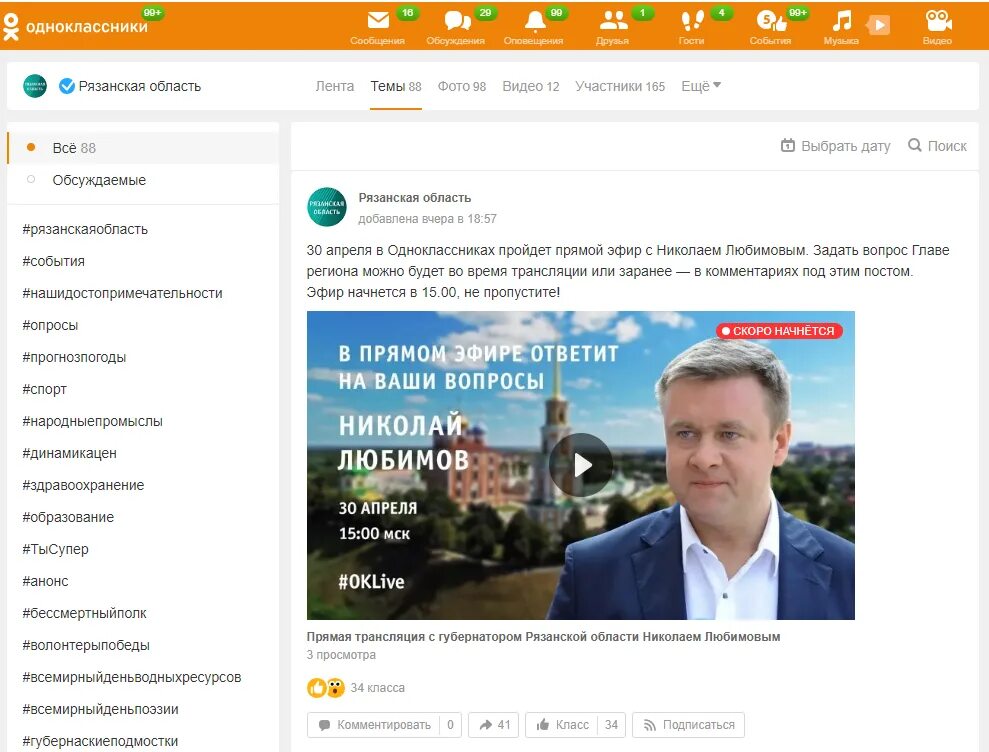Open the Video camera icon
The width and height of the screenshot is (989, 752).
(x=938, y=21)
